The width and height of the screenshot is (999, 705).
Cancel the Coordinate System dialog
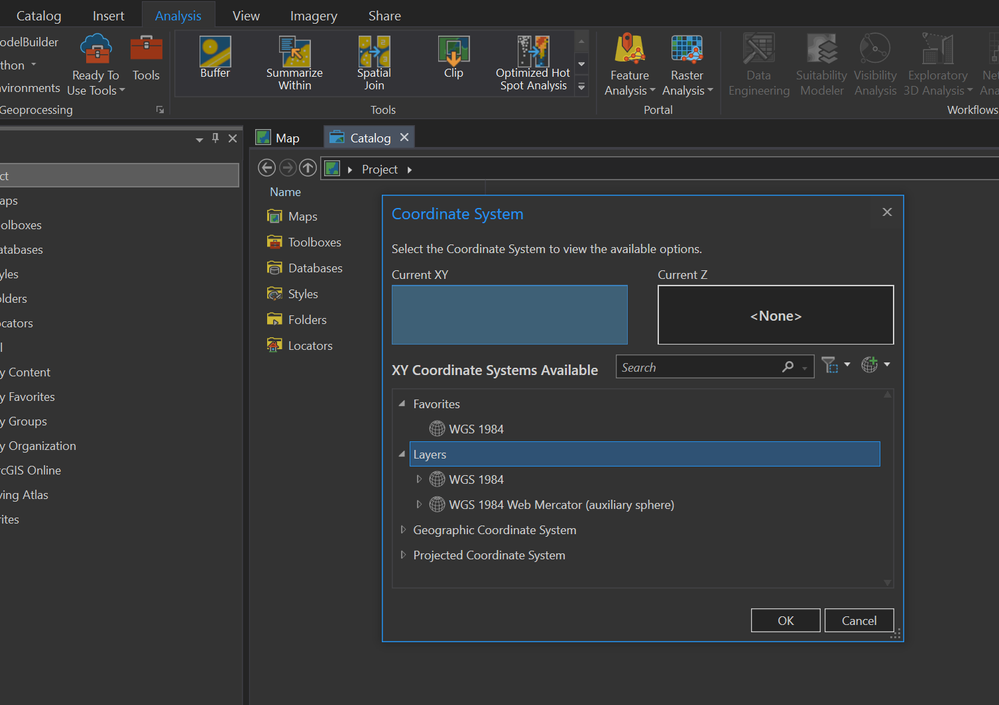(x=858, y=620)
